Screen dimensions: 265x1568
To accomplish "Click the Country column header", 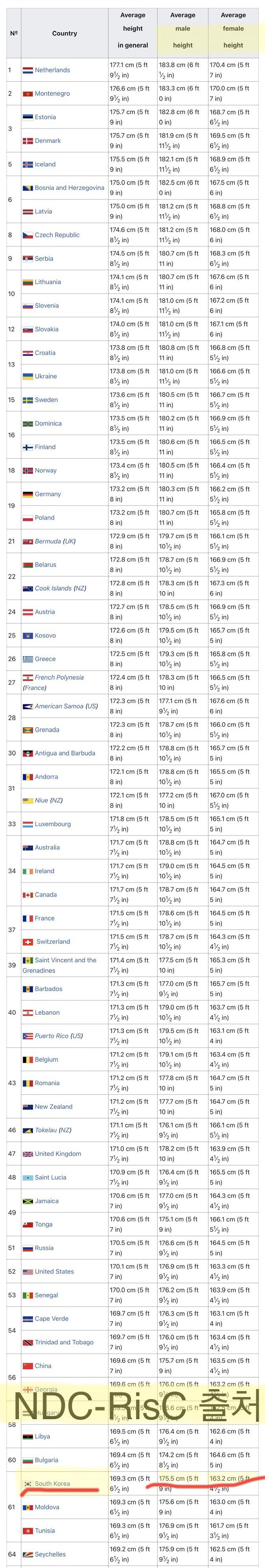I will (x=65, y=33).
